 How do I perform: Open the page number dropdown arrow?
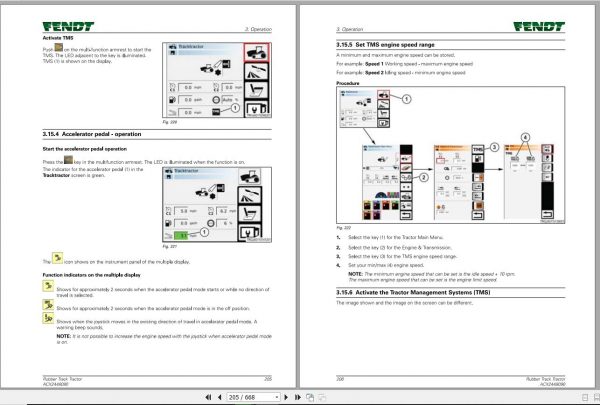coord(277,397)
